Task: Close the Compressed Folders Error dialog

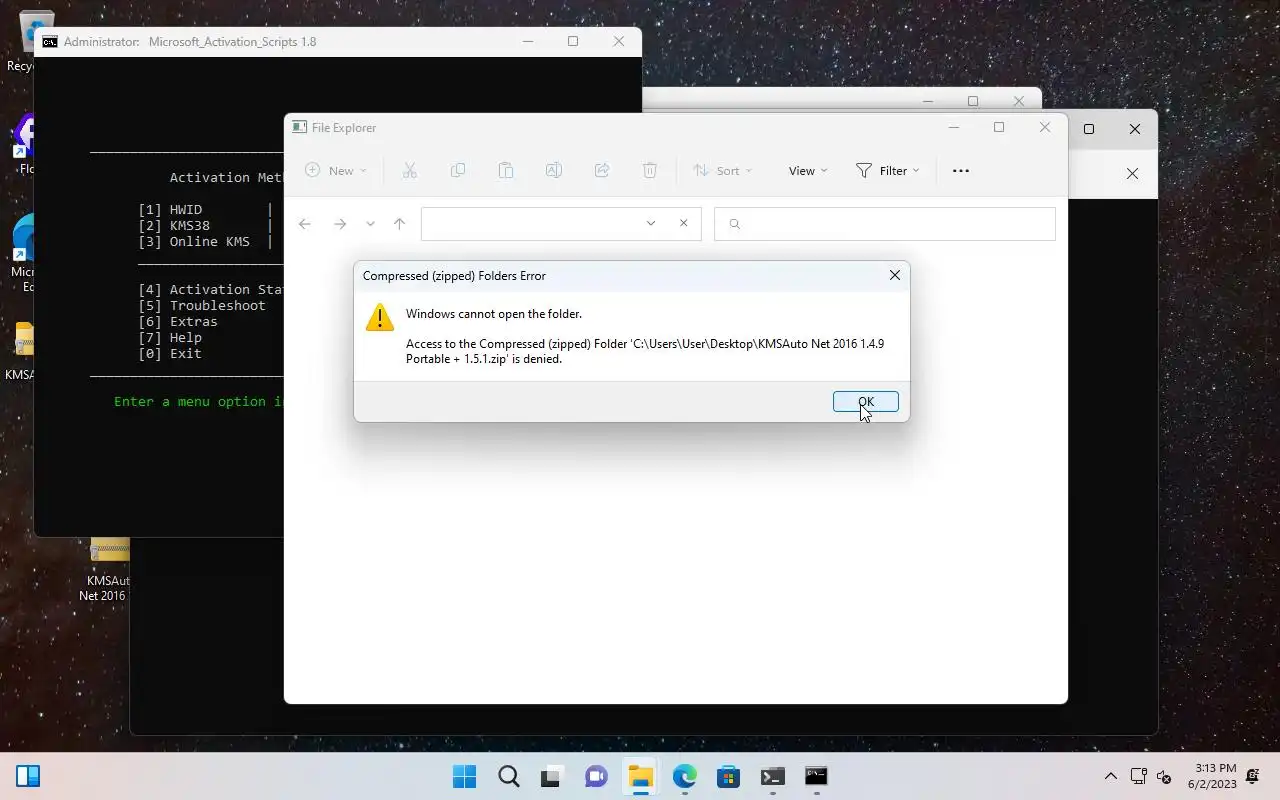Action: [x=895, y=275]
